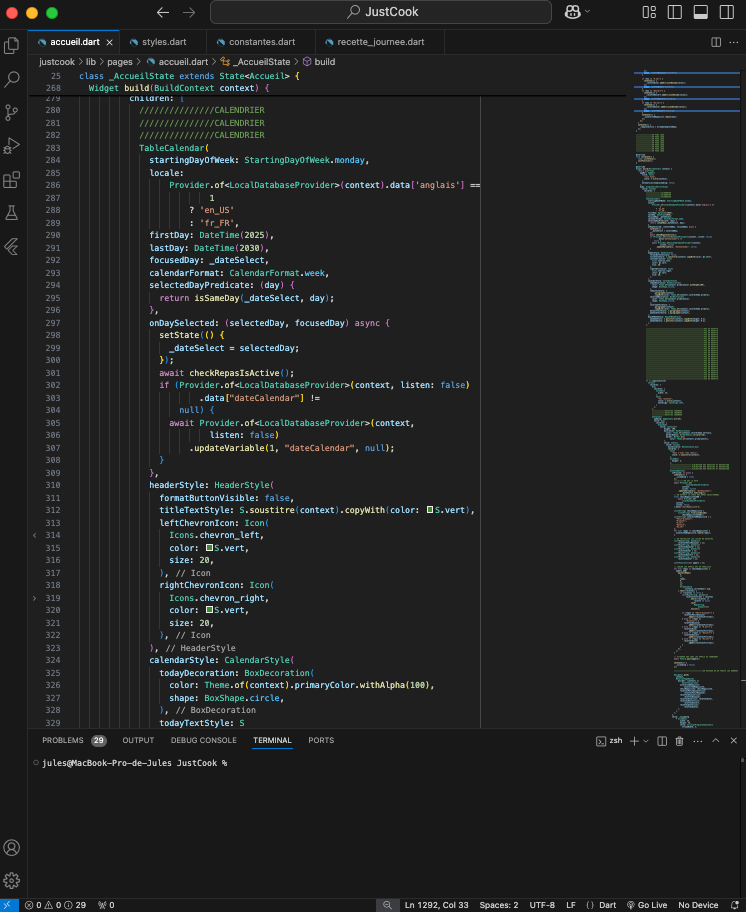Screen dimensions: 746x912
Task: Open the new terminal launch profile dropdown
Action: (x=646, y=741)
